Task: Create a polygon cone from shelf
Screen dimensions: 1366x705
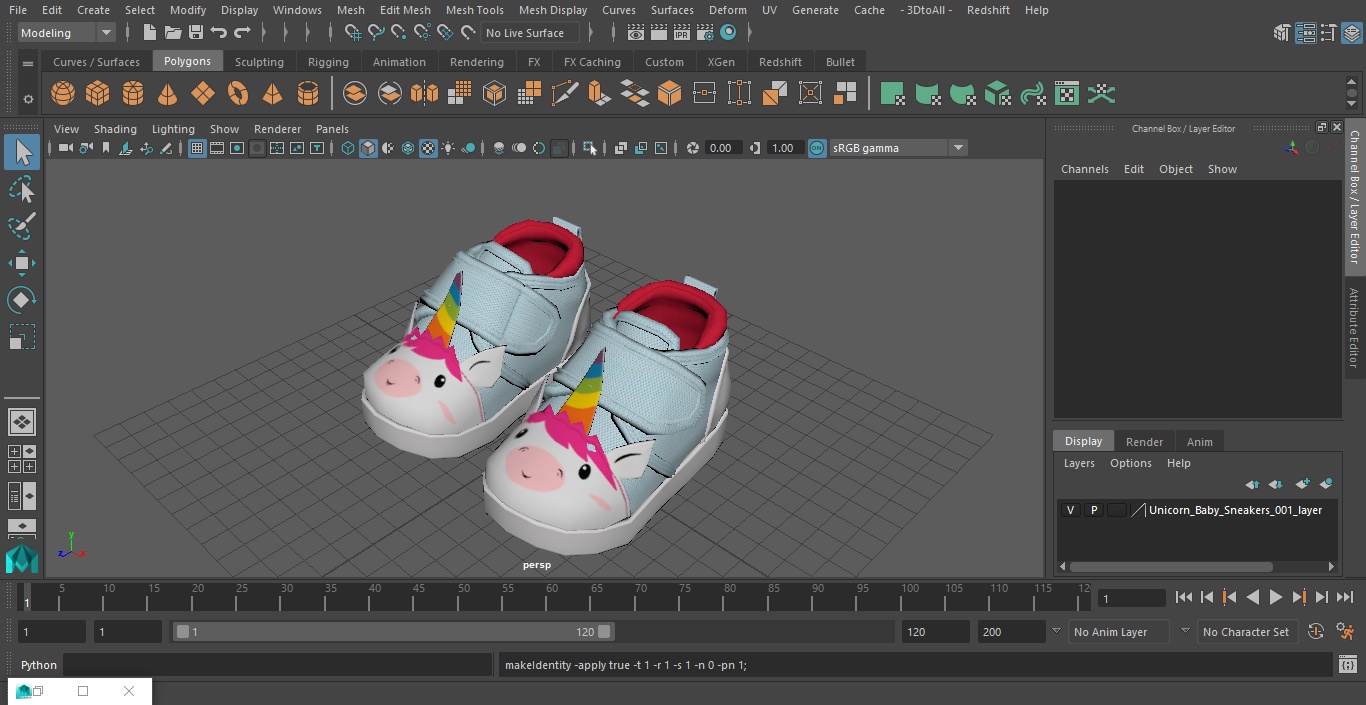Action: point(168,94)
